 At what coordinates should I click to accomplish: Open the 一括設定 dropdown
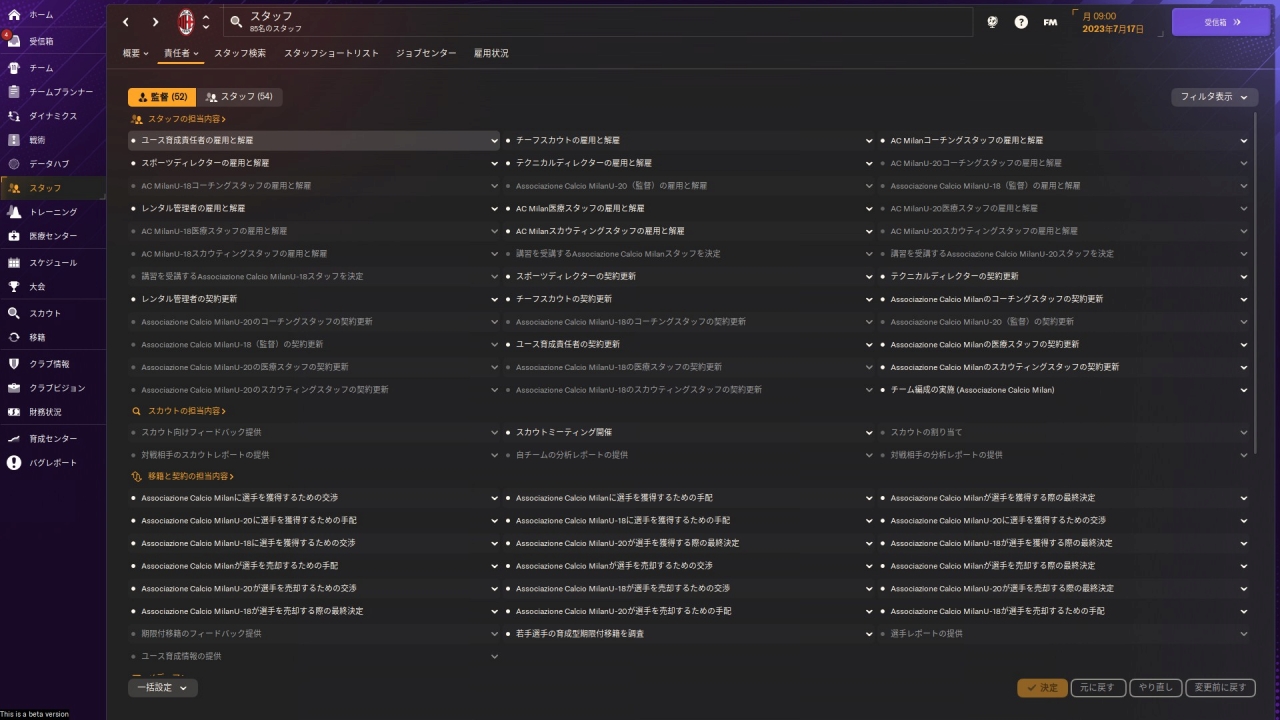point(162,687)
